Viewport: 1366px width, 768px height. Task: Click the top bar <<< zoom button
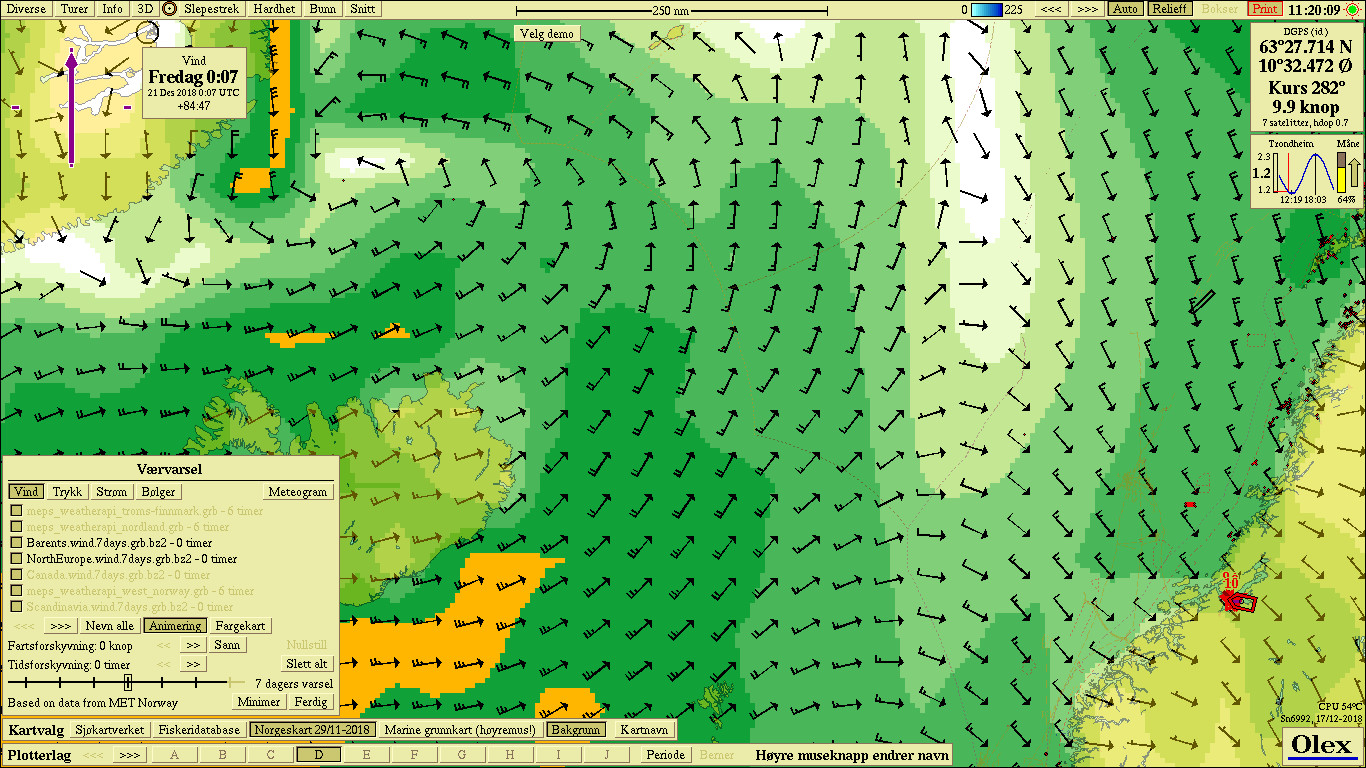pyautogui.click(x=1050, y=8)
